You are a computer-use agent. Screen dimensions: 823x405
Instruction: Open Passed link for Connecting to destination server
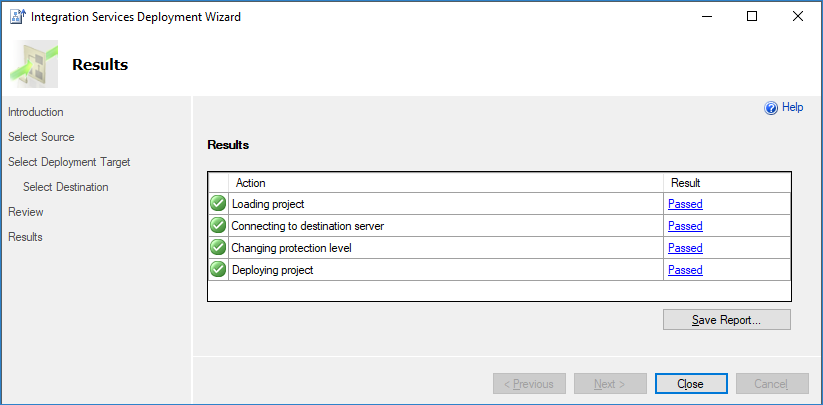[x=685, y=226]
